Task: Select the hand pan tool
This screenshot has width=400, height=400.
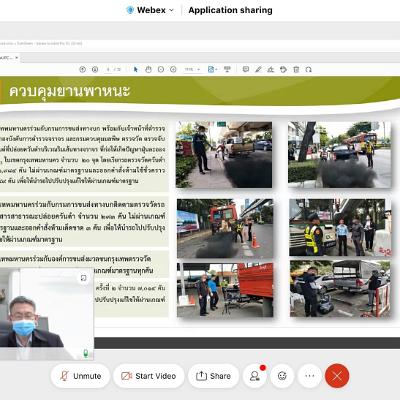Action: (x=148, y=69)
